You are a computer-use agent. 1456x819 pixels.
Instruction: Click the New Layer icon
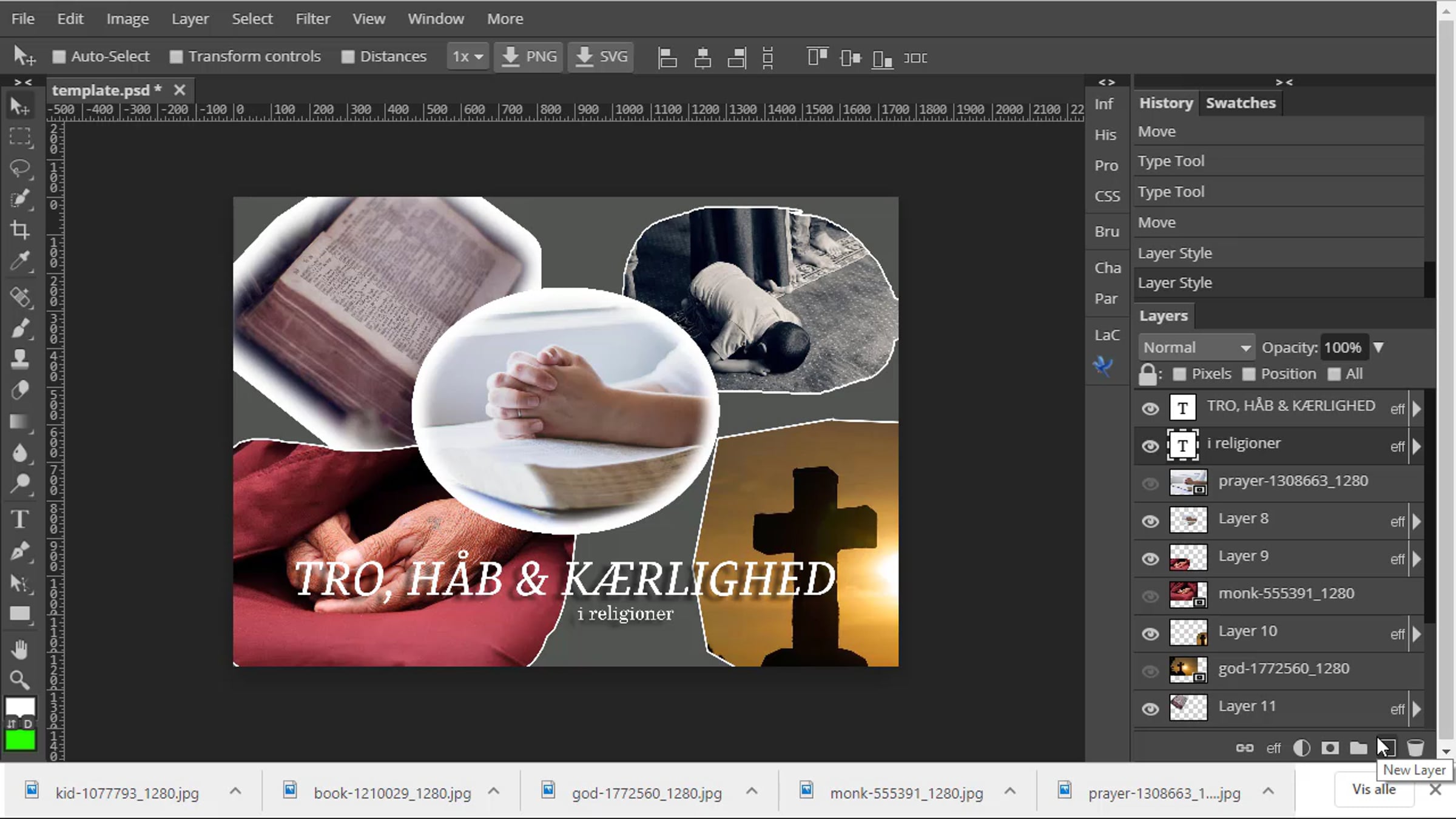coord(1387,747)
